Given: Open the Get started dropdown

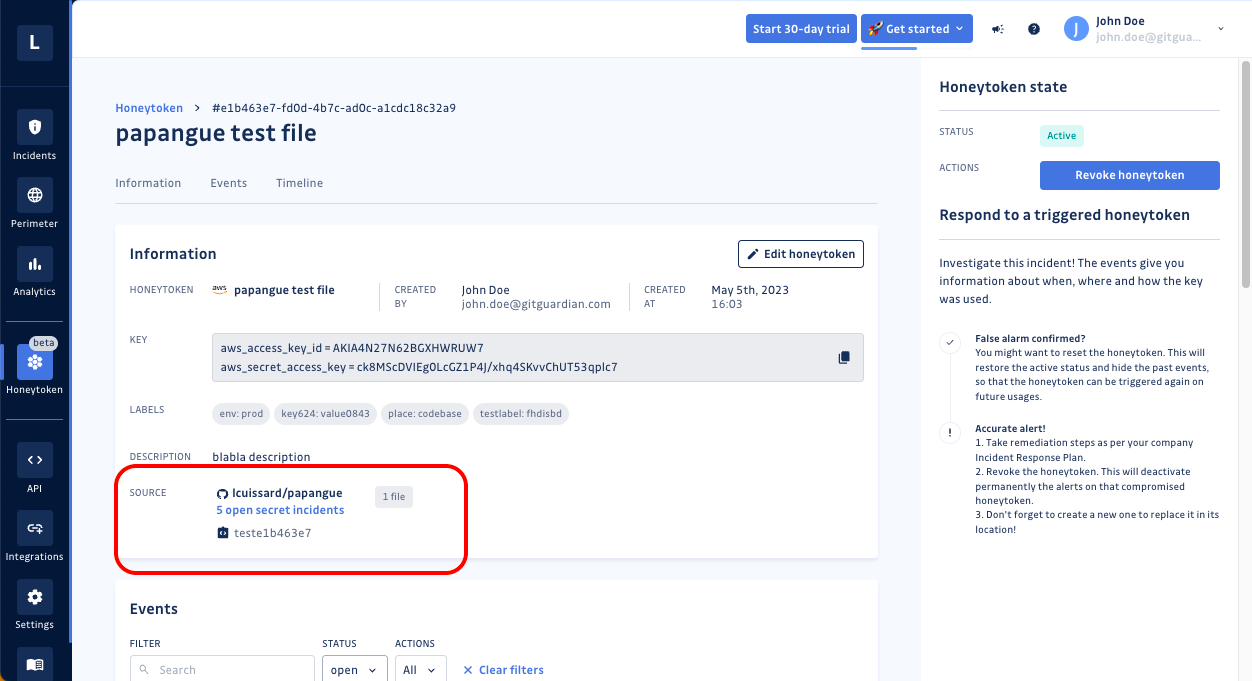Looking at the screenshot, I should [916, 28].
